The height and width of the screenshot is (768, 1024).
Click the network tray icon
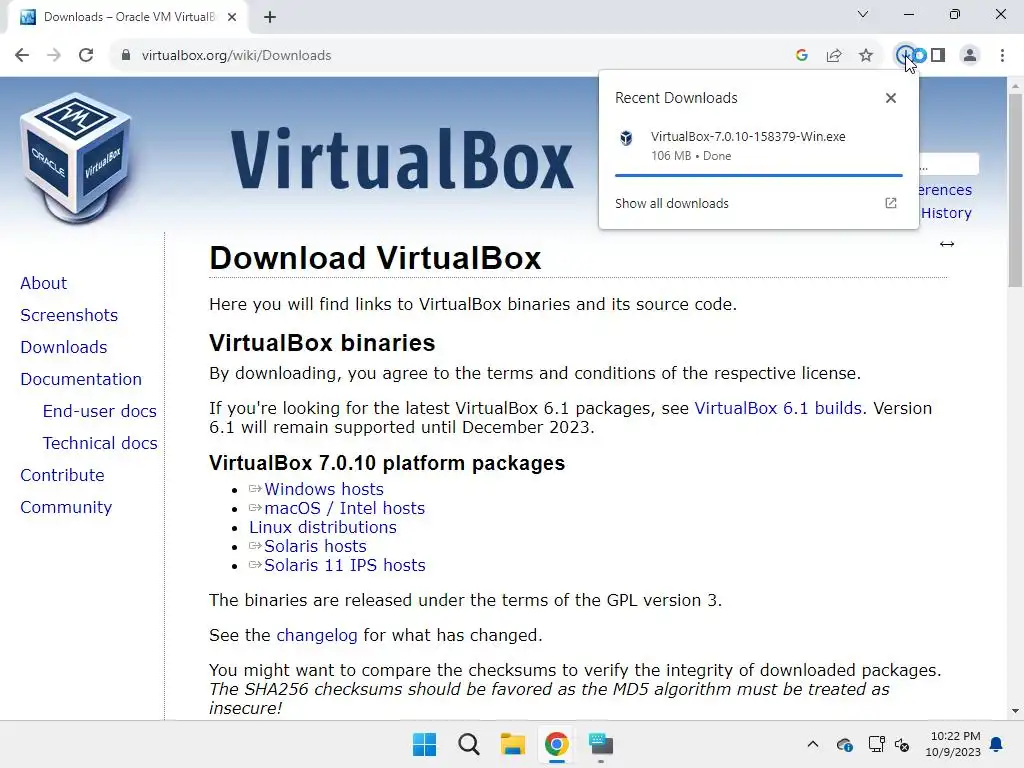point(876,744)
